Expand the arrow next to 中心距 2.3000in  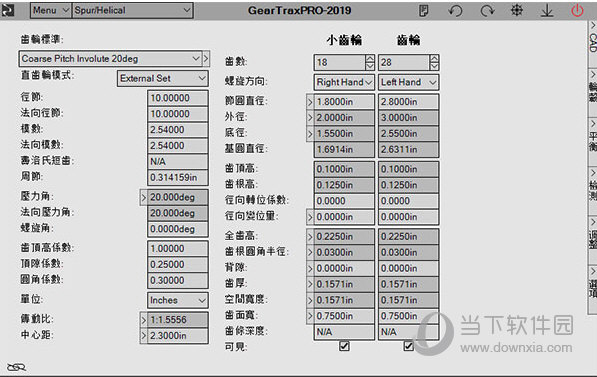click(x=144, y=336)
